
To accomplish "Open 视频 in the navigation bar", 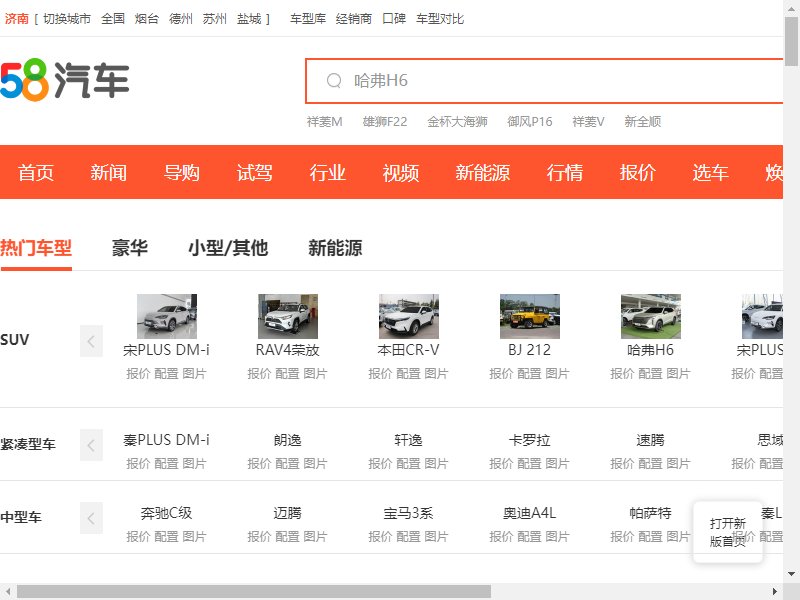I will [x=401, y=172].
